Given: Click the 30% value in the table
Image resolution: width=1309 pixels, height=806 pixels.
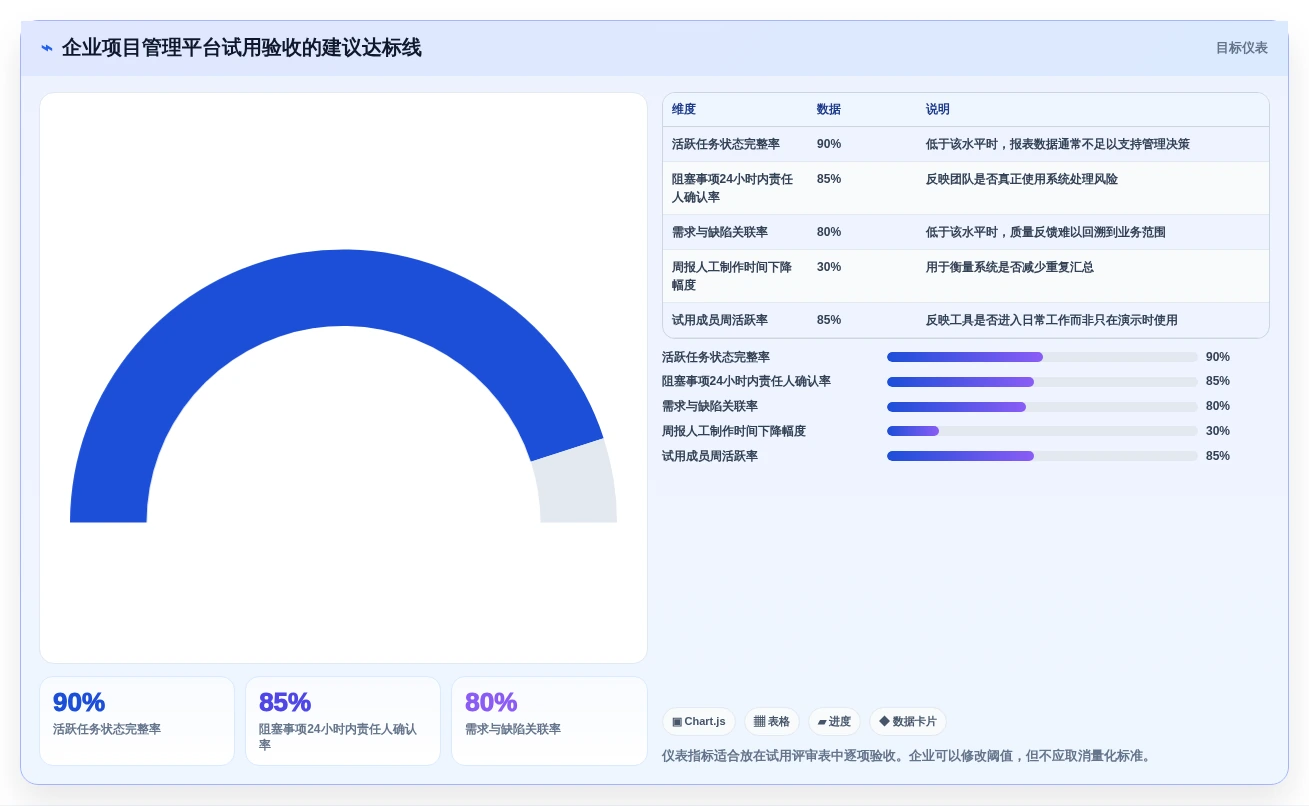Looking at the screenshot, I should pyautogui.click(x=829, y=268).
